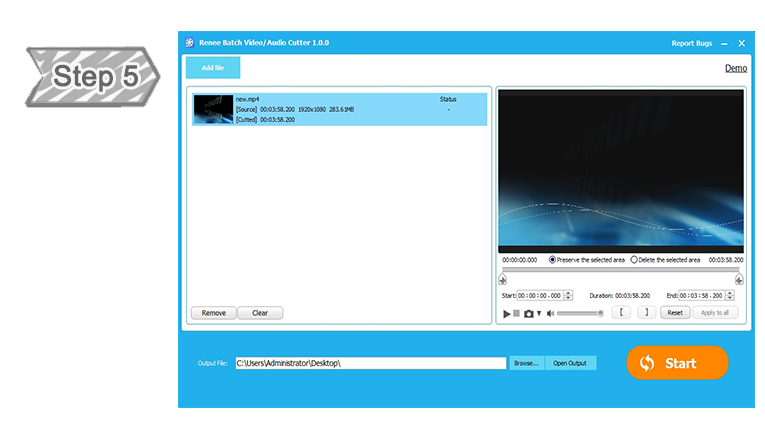Select 'Delete the selected area' option
The image size is (765, 437).
pyautogui.click(x=634, y=260)
